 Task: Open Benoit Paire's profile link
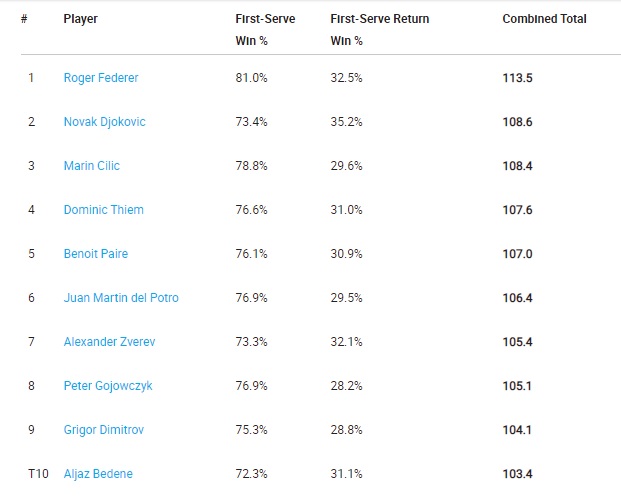click(96, 253)
